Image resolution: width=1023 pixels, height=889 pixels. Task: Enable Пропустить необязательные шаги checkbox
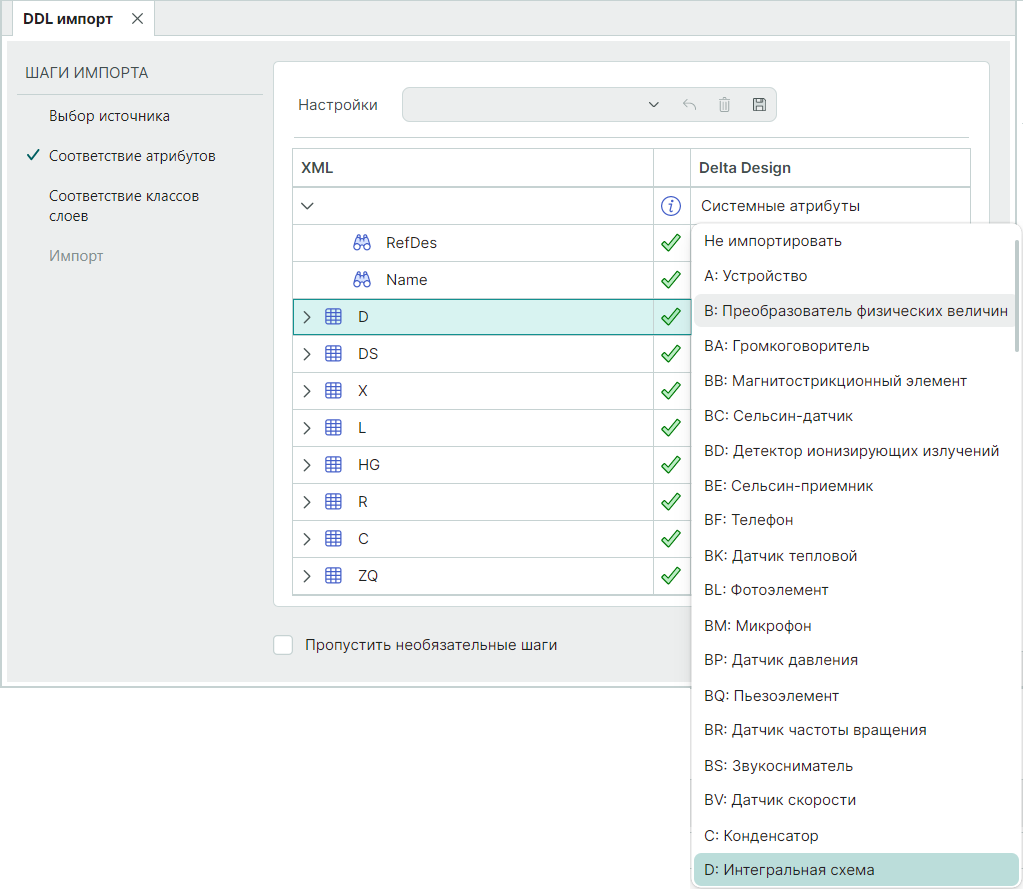[x=283, y=645]
